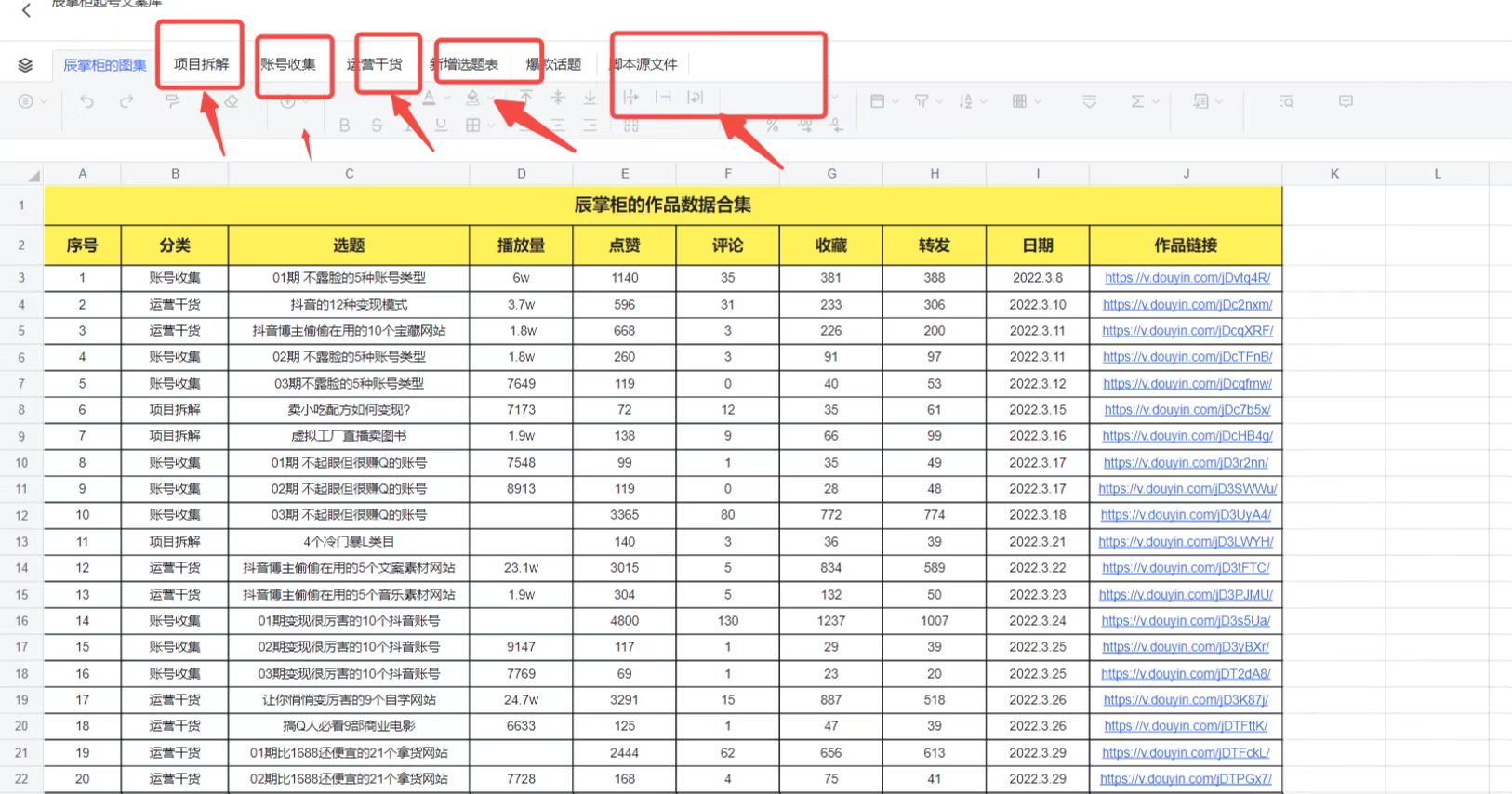Image resolution: width=1512 pixels, height=794 pixels.
Task: Click the conditional formatting grid icon
Action: coord(1019,101)
